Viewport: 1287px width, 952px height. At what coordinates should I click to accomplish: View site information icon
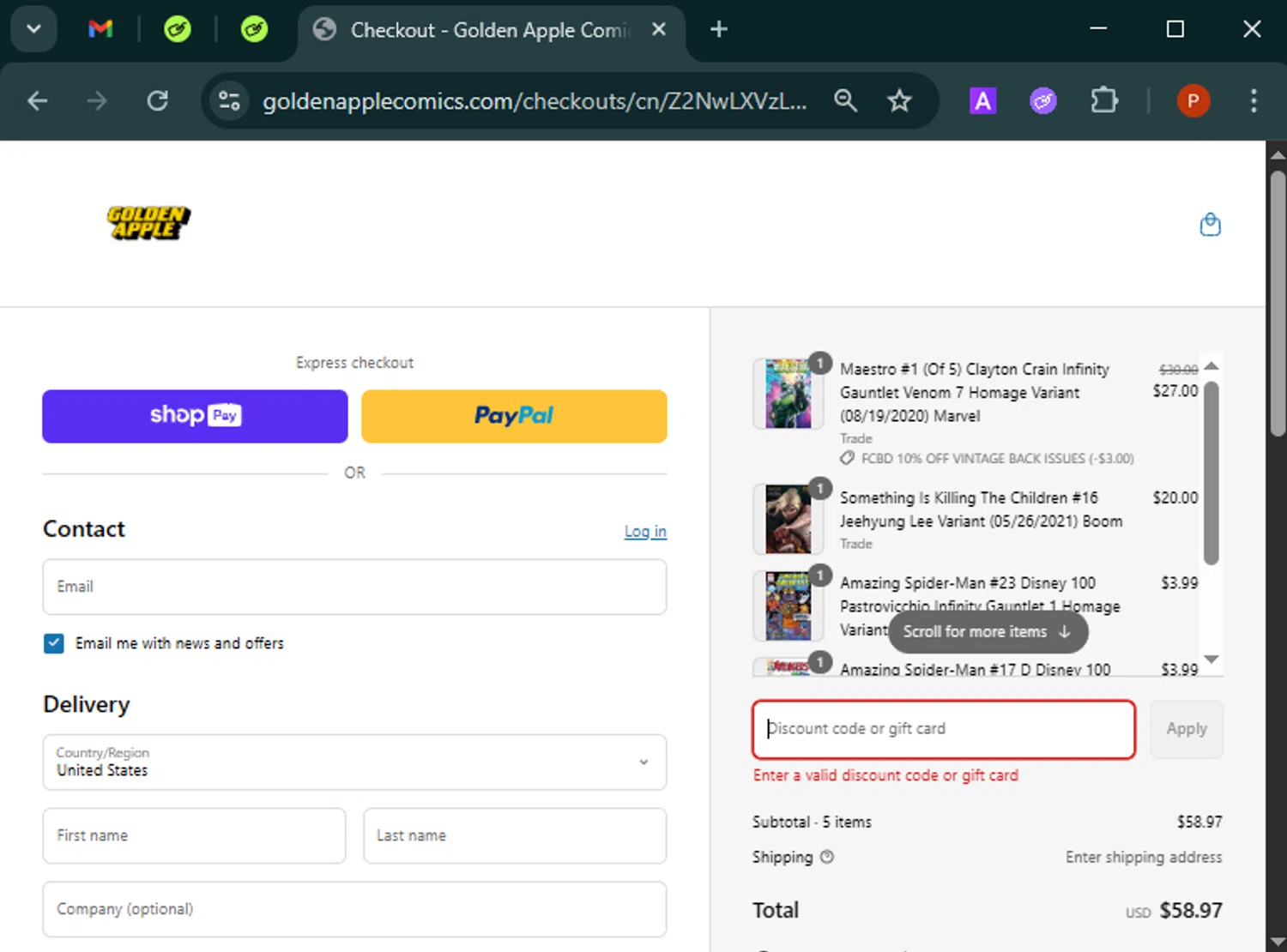click(229, 101)
